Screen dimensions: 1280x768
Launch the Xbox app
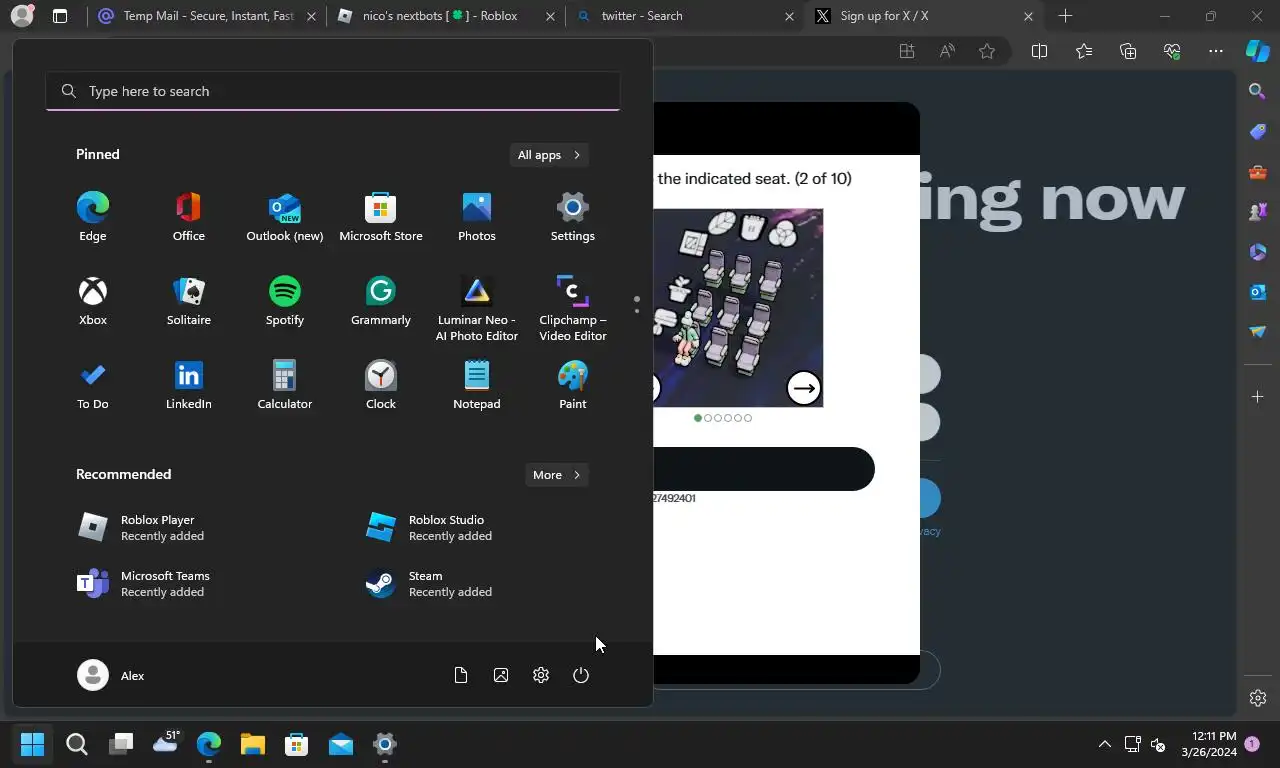point(93,301)
